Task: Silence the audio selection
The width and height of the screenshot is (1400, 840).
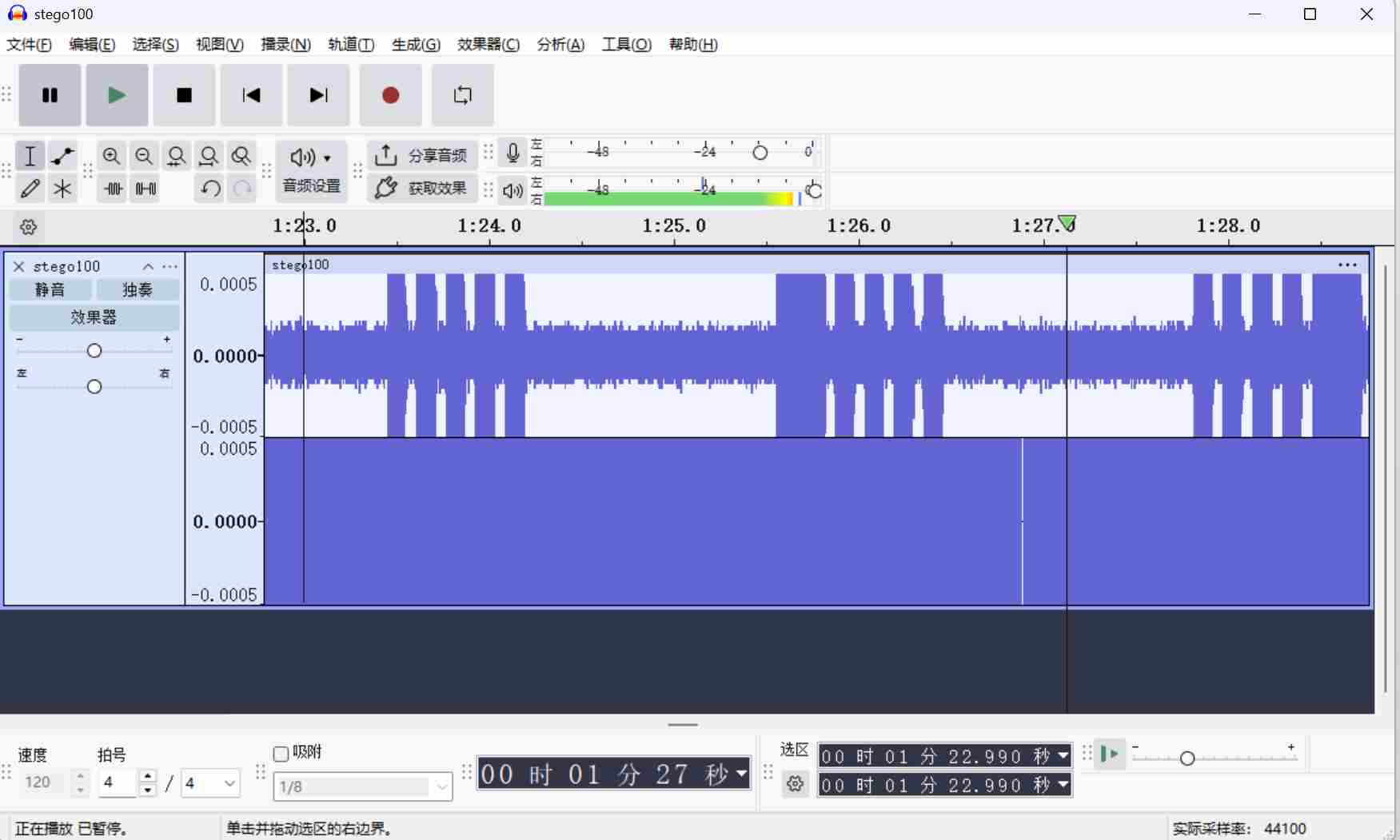Action: (145, 189)
